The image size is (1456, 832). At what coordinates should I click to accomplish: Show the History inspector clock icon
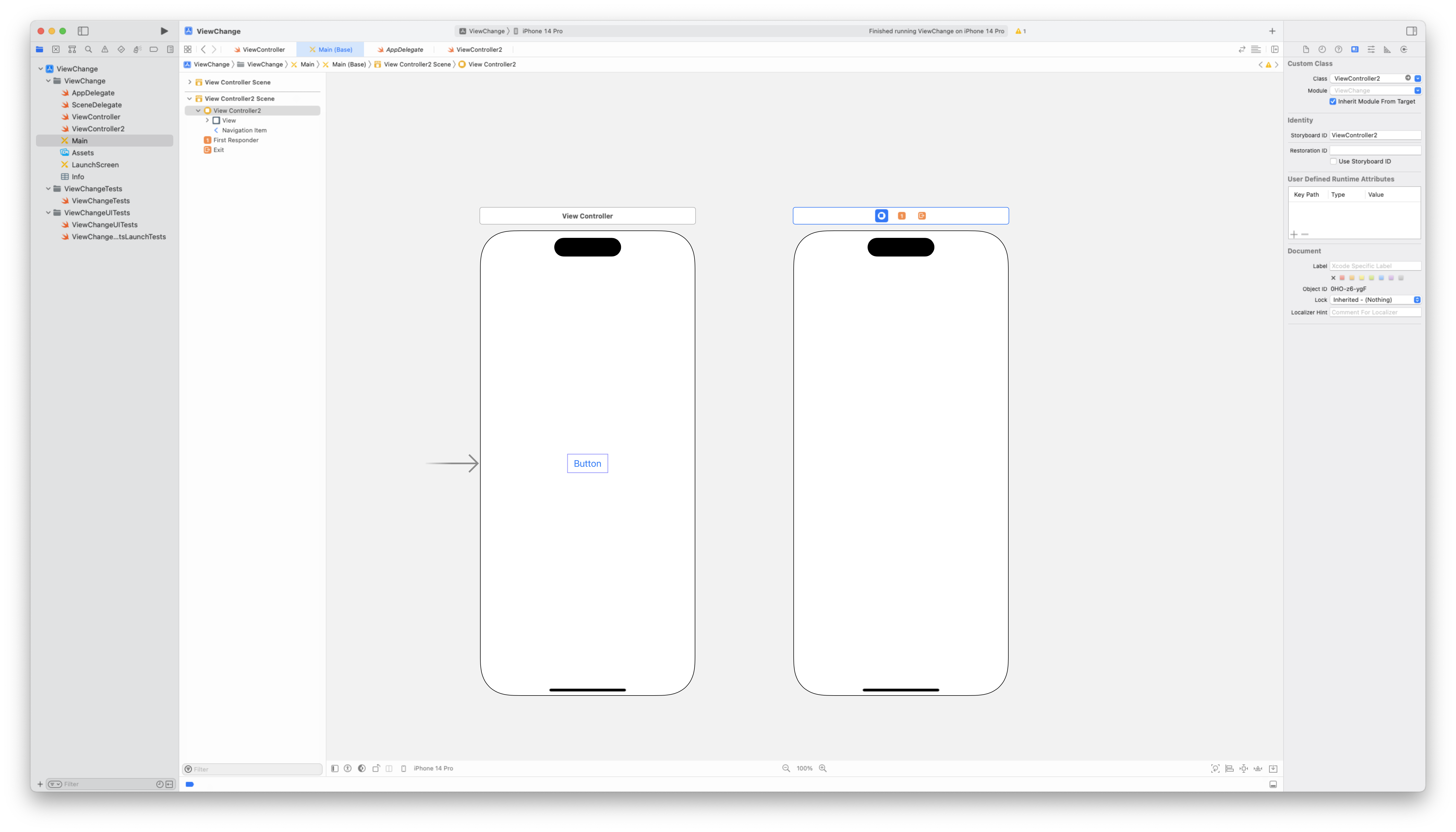tap(1322, 49)
